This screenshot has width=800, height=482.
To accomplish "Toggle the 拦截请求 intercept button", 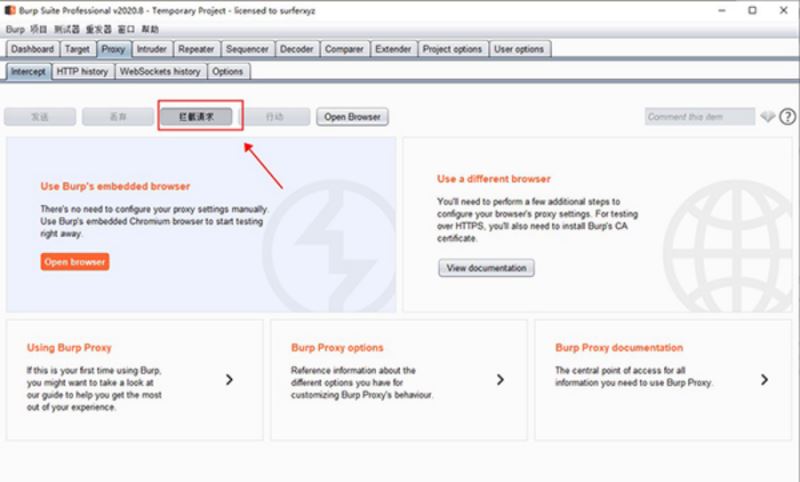I will tap(196, 117).
